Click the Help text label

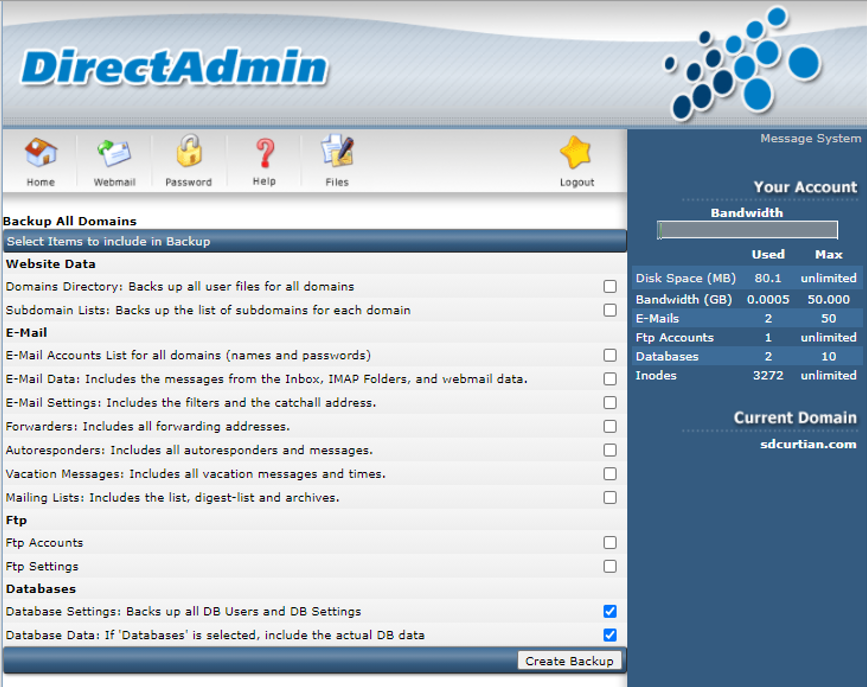264,181
